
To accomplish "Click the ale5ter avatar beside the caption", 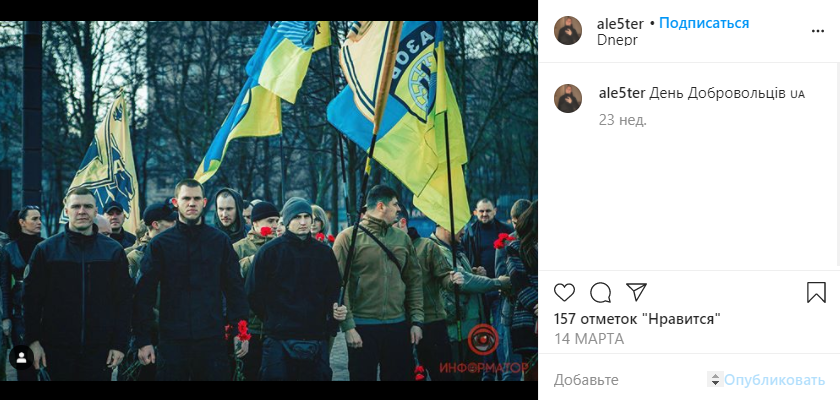I will [568, 99].
